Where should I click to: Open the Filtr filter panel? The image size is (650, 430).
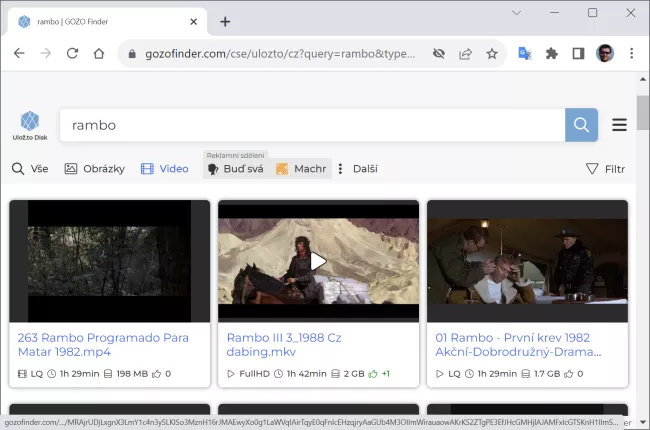pyautogui.click(x=605, y=169)
